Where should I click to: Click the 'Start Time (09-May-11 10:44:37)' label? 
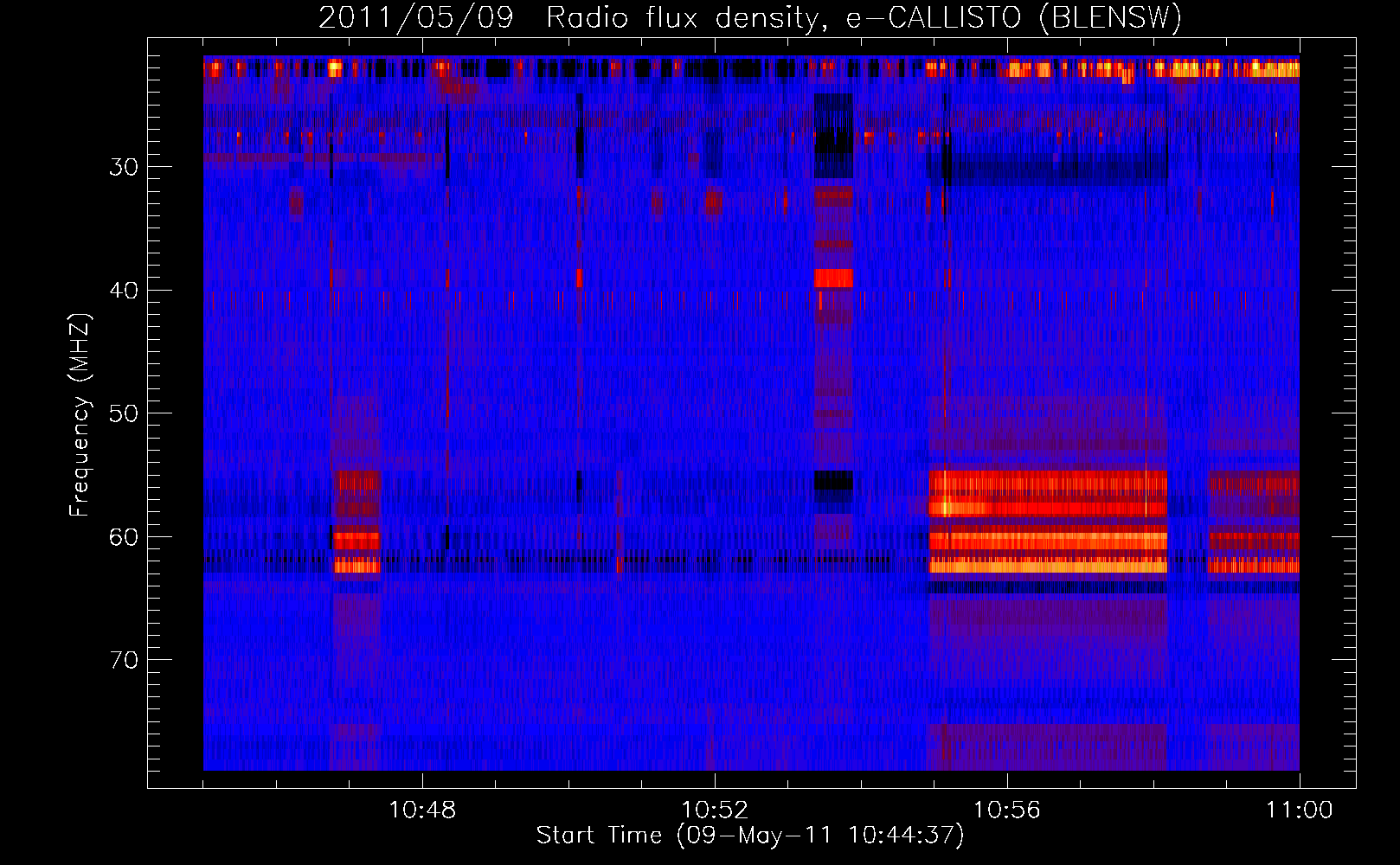coord(750,836)
